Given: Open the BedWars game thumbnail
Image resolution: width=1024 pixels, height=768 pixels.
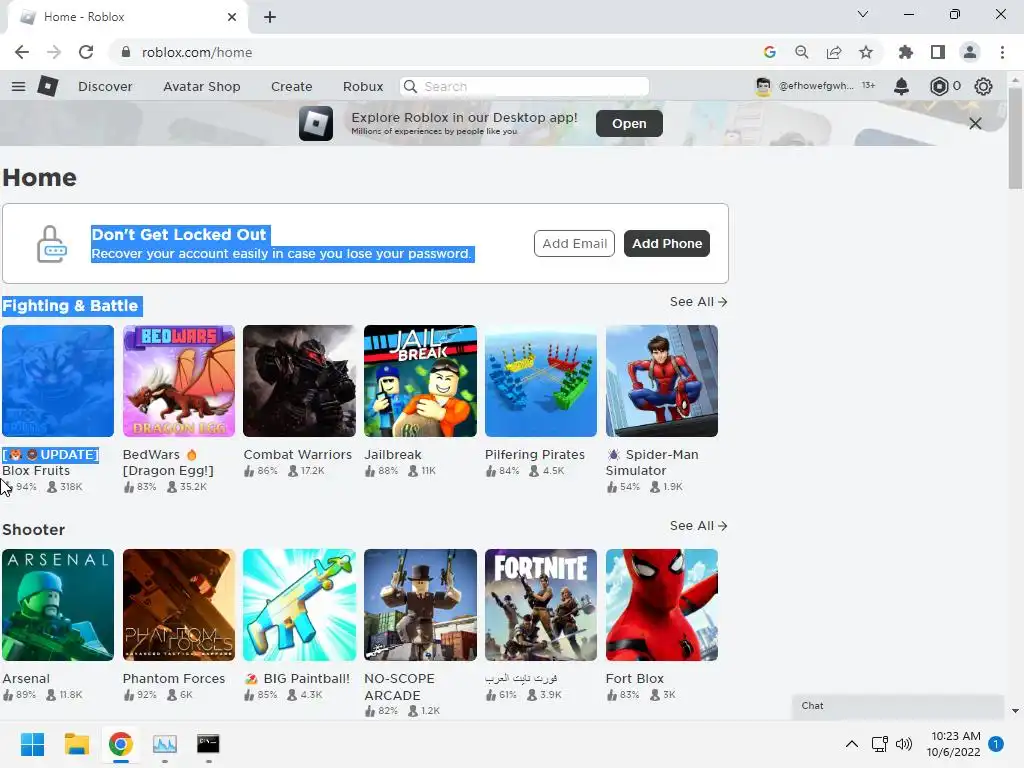Looking at the screenshot, I should pos(179,381).
